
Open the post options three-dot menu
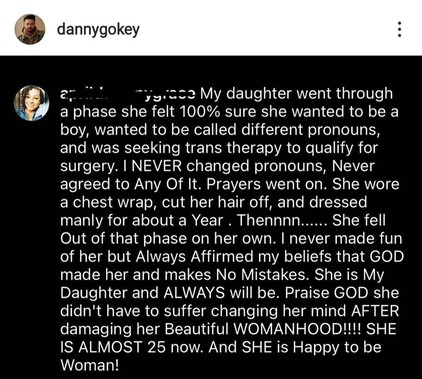click(399, 30)
